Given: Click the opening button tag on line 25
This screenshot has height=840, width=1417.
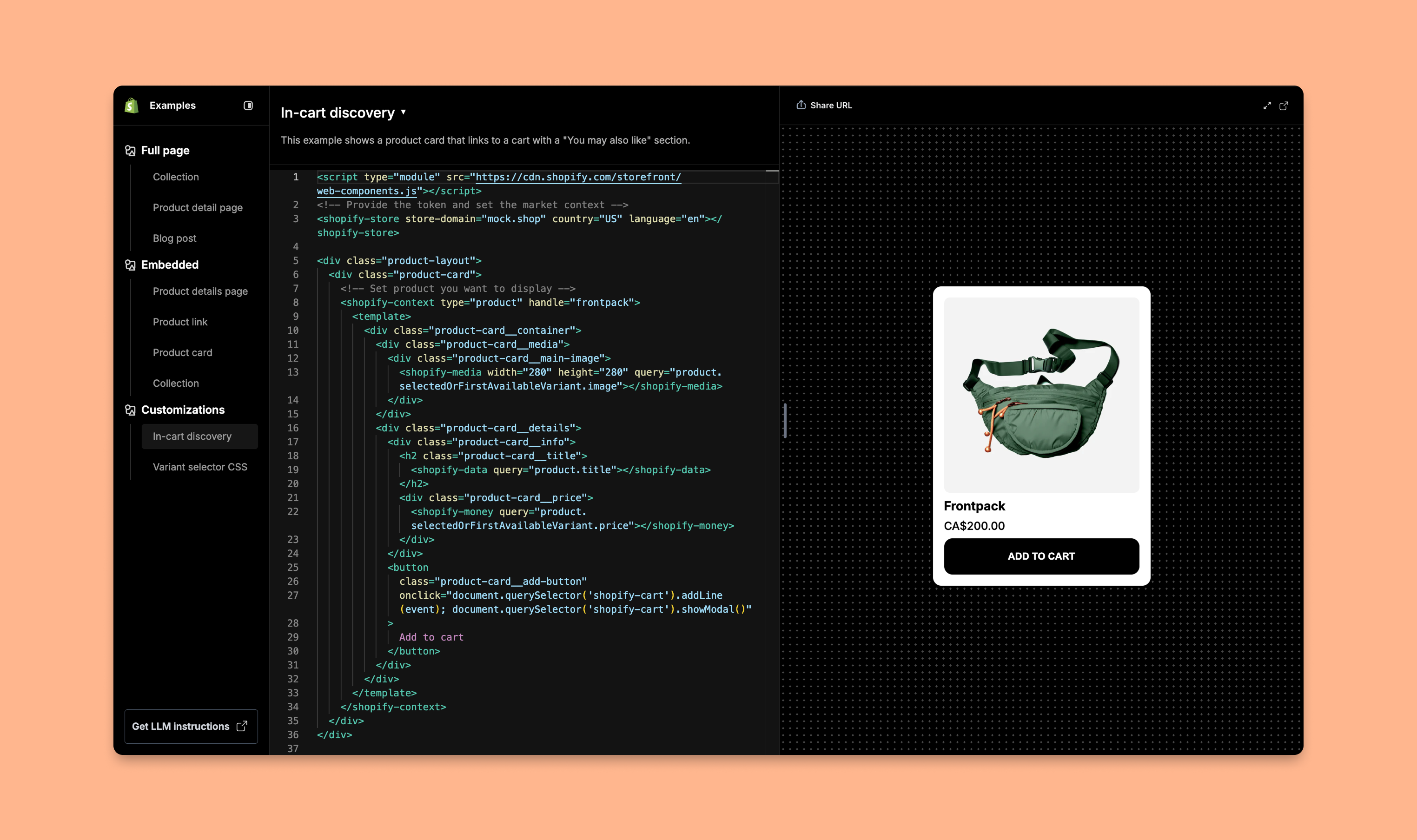Looking at the screenshot, I should (408, 568).
